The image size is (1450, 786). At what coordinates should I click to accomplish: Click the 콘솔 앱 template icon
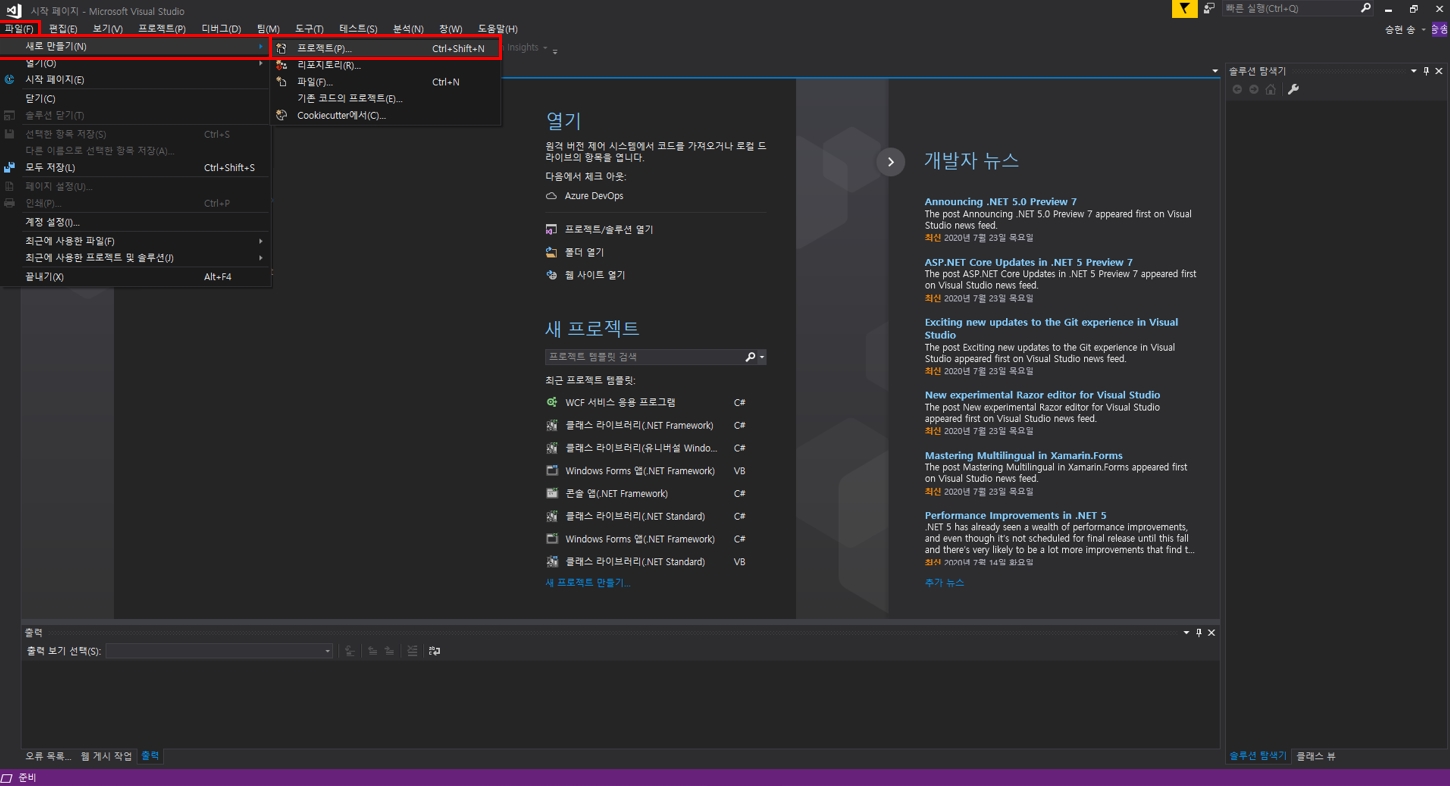(551, 493)
